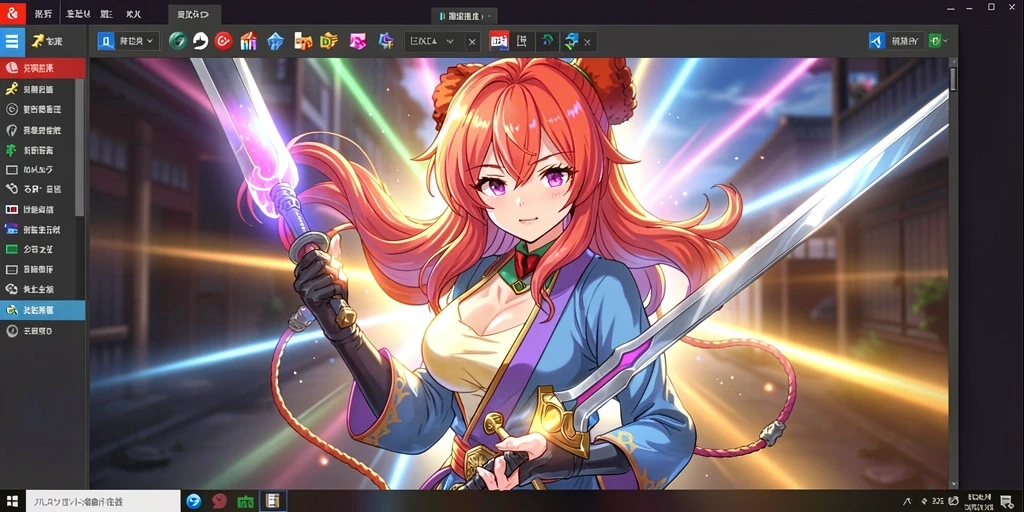Click the red circular toolbar icon
1024x512 pixels.
[223, 41]
